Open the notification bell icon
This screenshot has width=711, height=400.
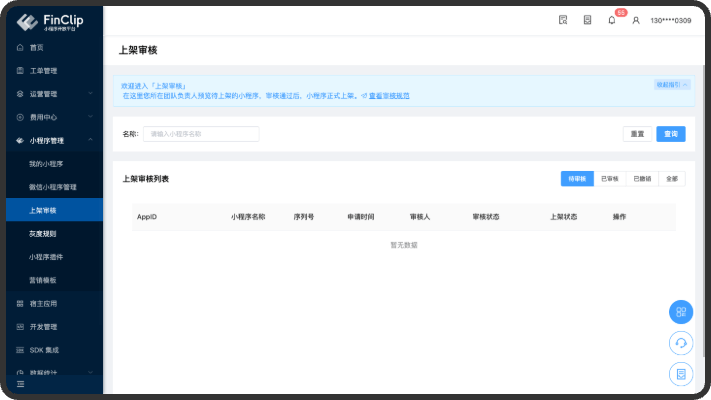click(612, 20)
